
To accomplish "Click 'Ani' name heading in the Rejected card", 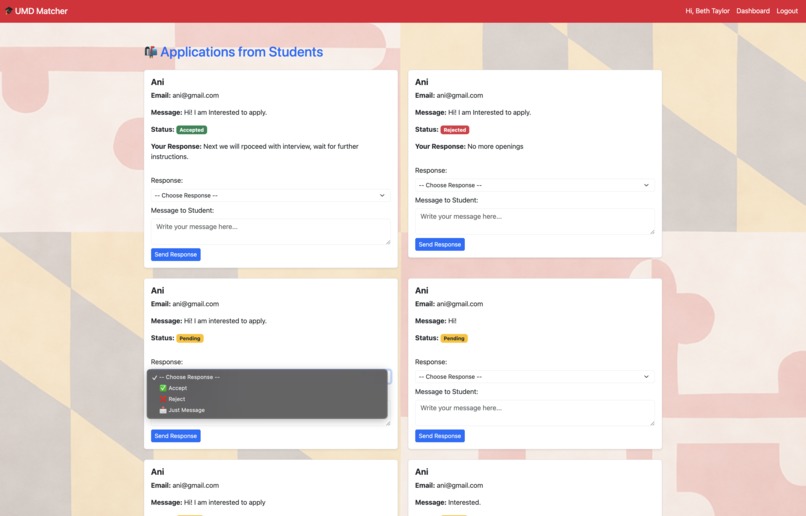I will pyautogui.click(x=422, y=82).
